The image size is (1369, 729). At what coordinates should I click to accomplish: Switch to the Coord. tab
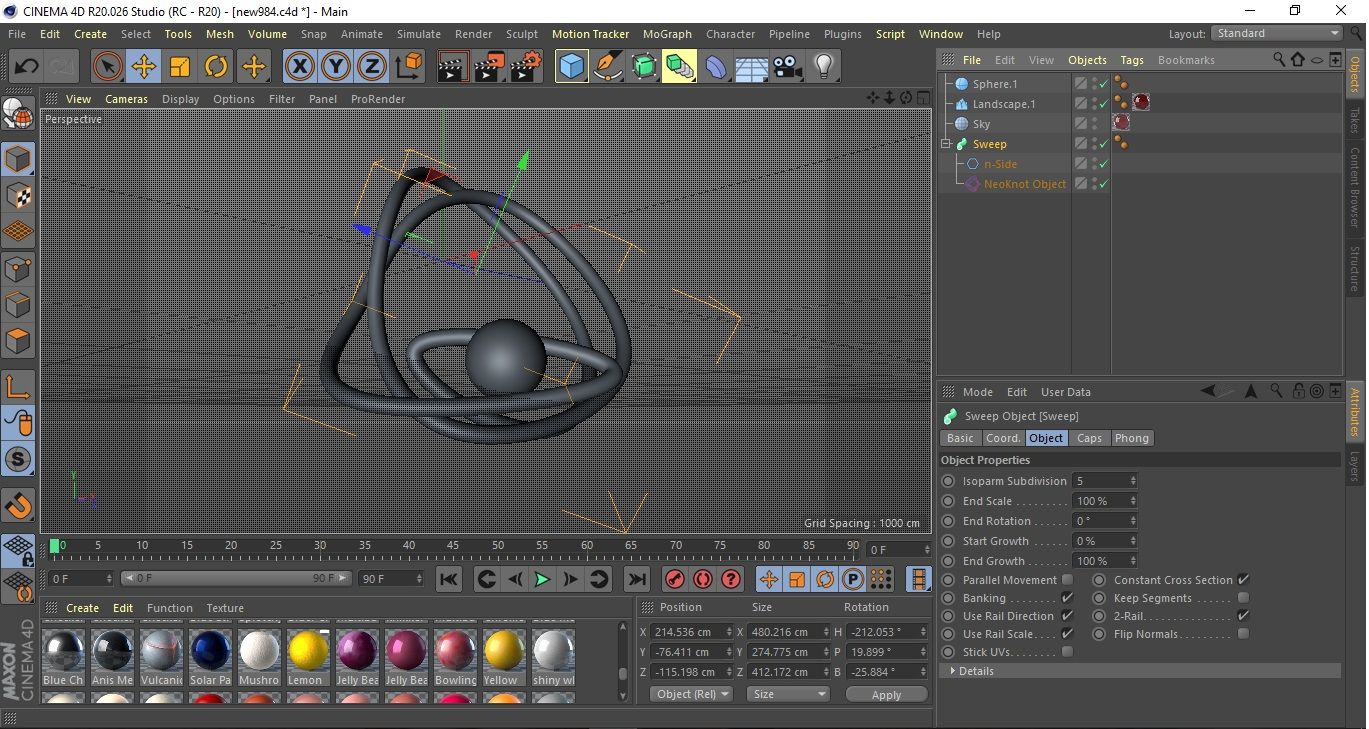[x=1002, y=438]
